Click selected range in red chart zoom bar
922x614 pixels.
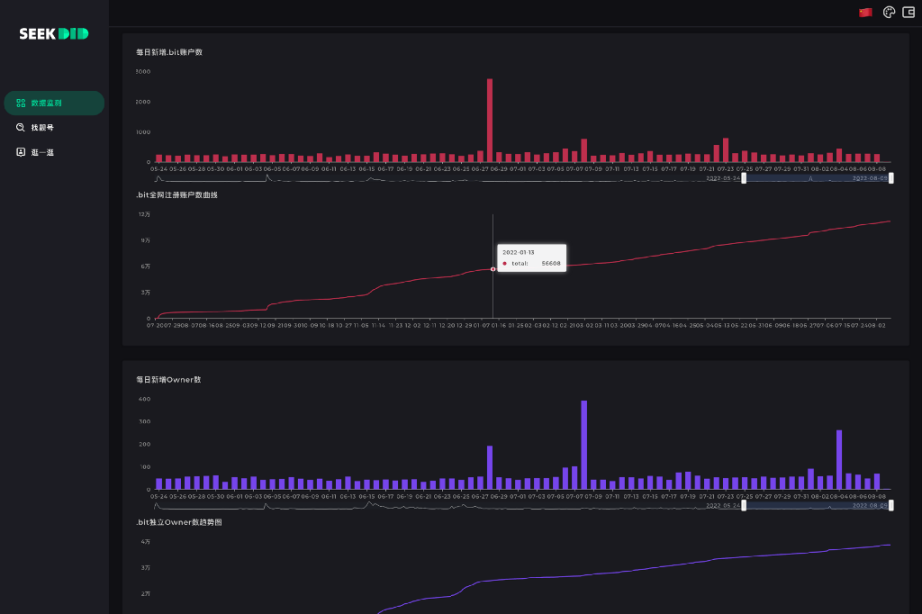(816, 179)
